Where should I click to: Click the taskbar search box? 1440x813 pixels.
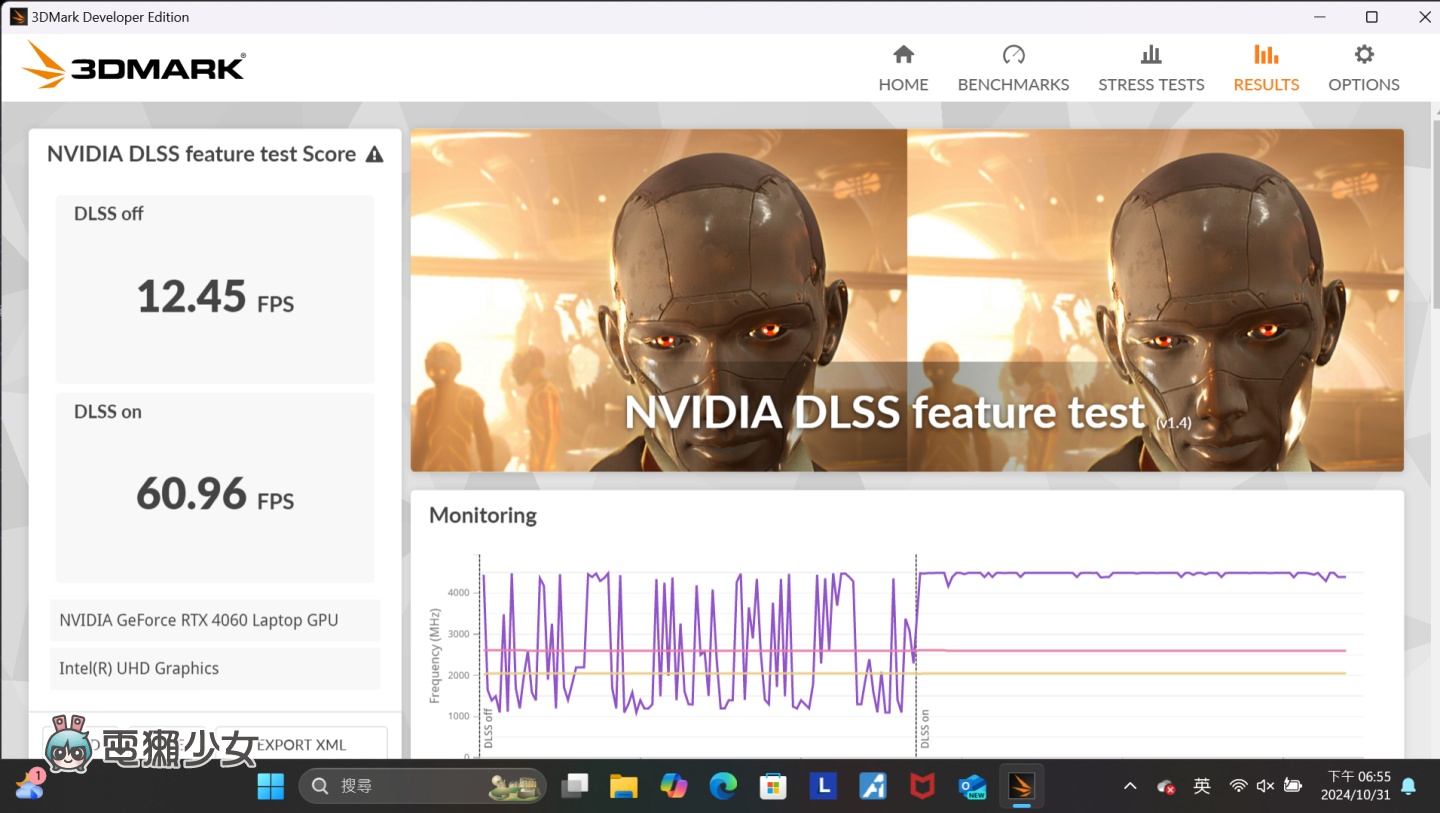click(x=423, y=786)
